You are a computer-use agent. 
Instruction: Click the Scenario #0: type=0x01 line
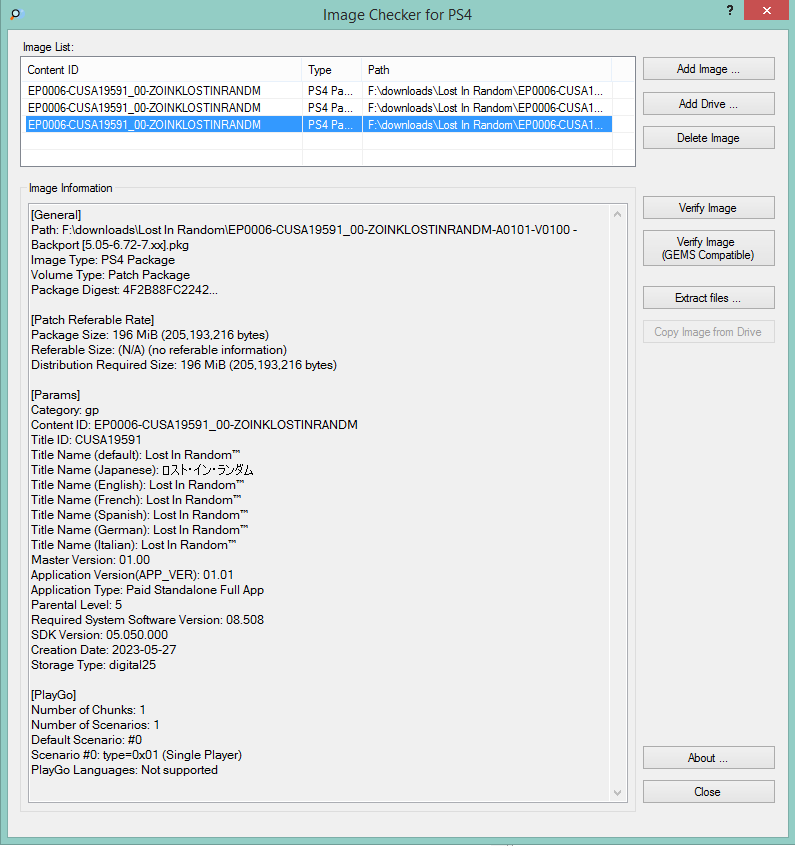[x=137, y=755]
